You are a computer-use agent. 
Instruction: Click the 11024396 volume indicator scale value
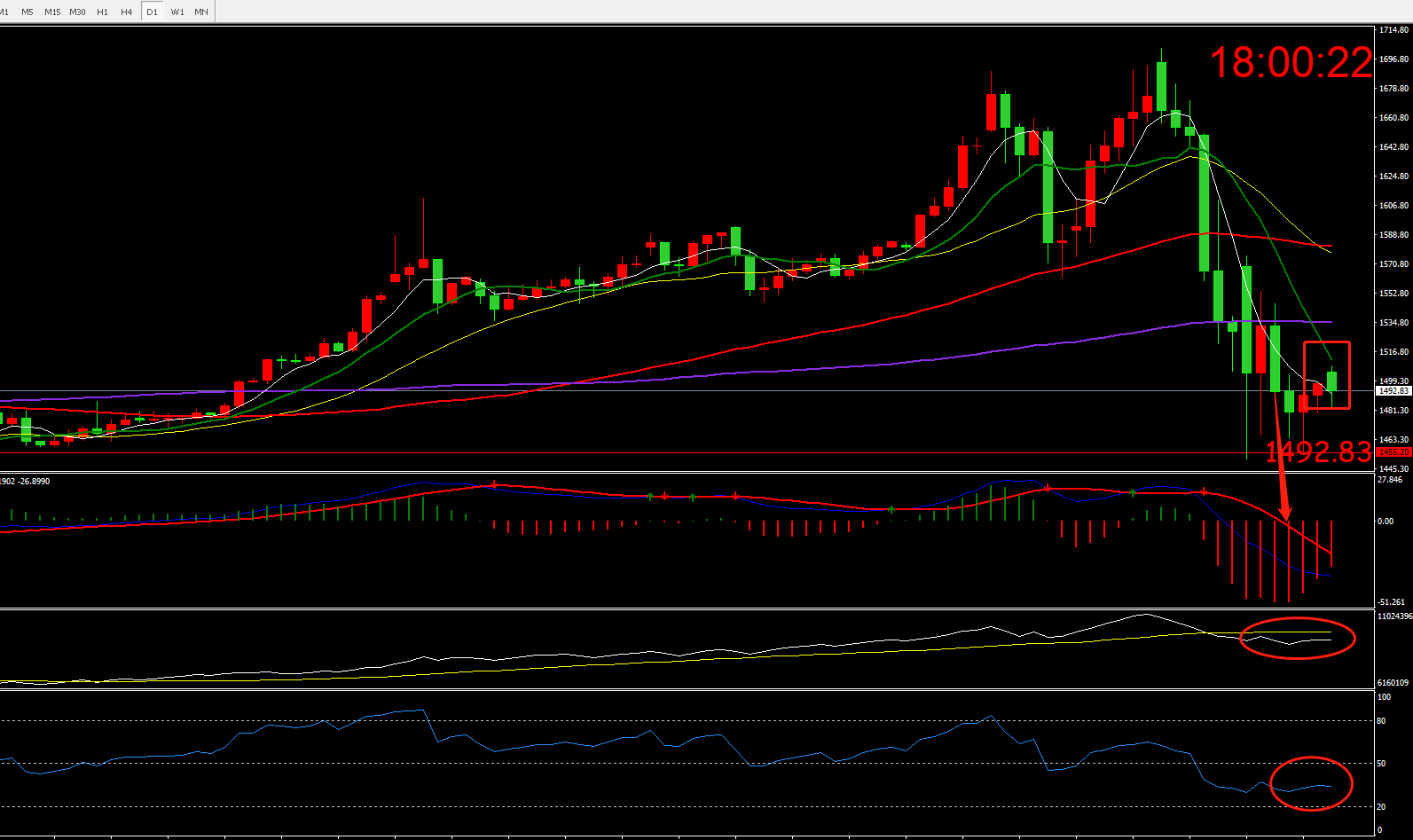point(1394,616)
